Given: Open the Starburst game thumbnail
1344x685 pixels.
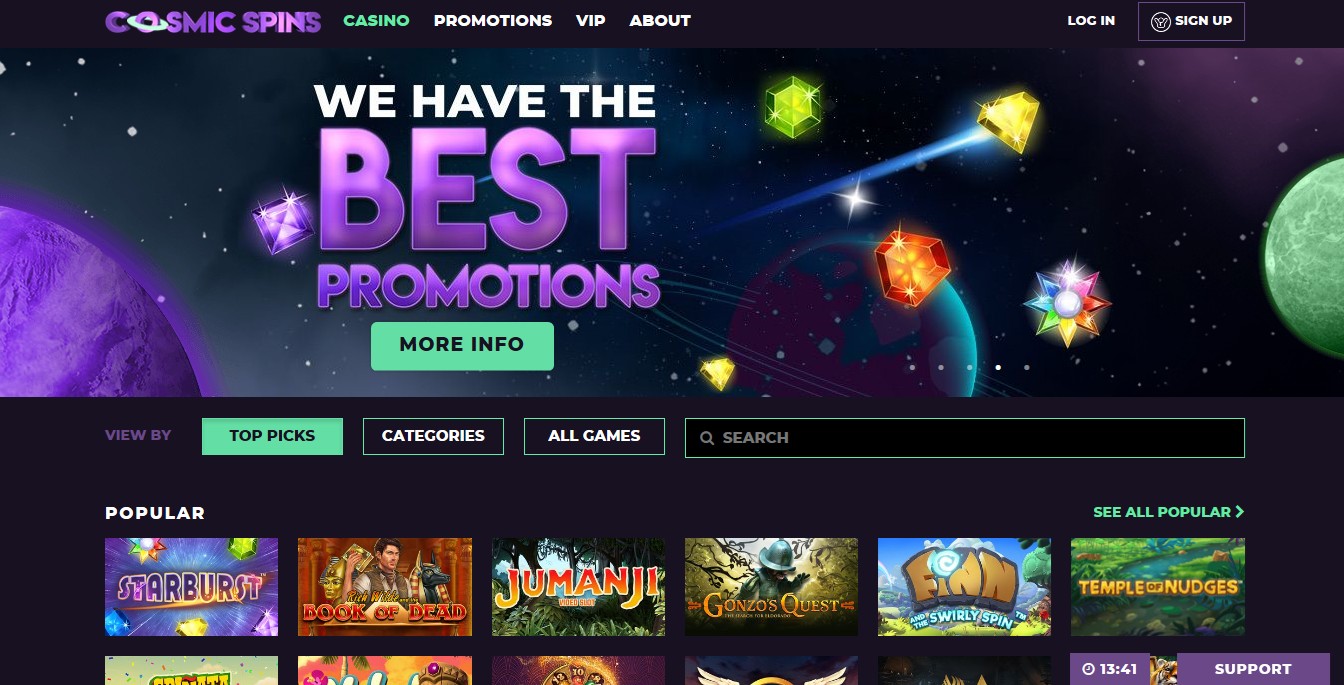Looking at the screenshot, I should (x=192, y=587).
